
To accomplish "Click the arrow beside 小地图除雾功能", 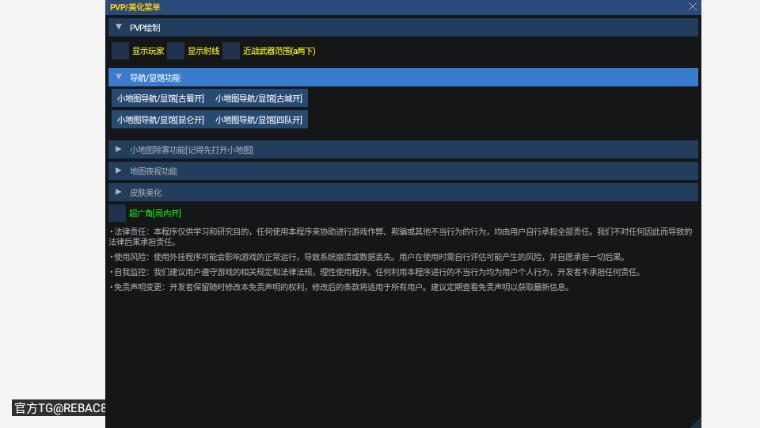I will (119, 149).
